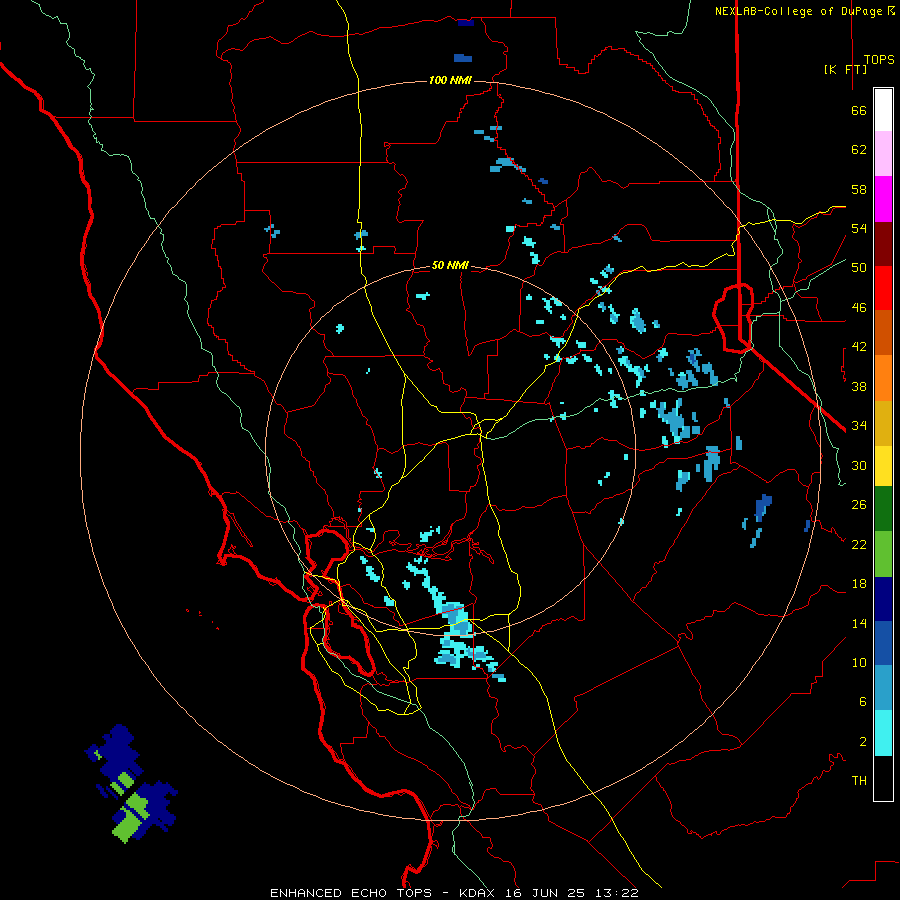This screenshot has width=900, height=900.
Task: Click the legend value 22
Action: [x=859, y=544]
